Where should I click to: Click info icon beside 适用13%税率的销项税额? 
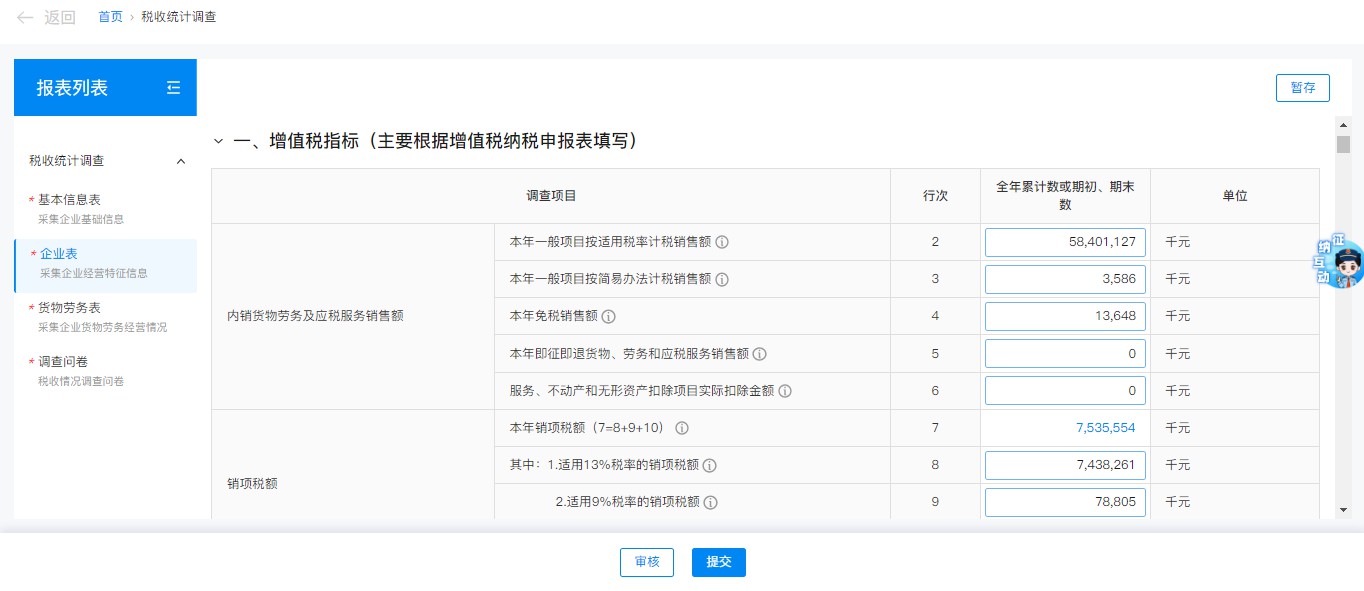[709, 465]
